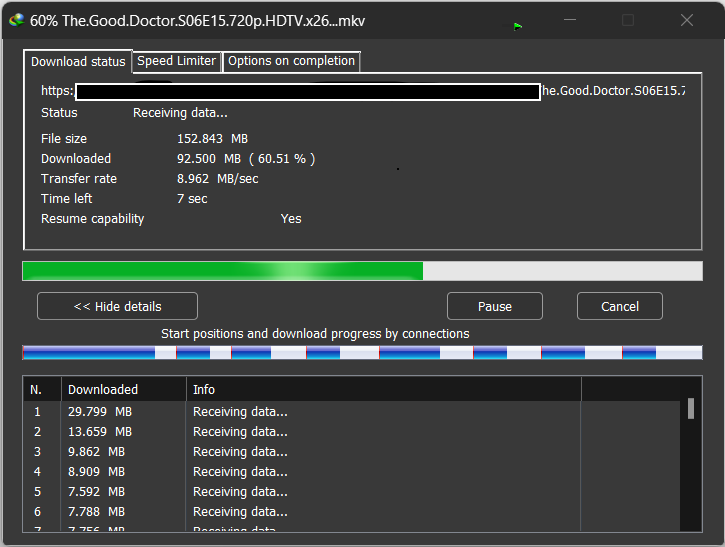The height and width of the screenshot is (547, 725).
Task: Select connection row with 13.659 MB
Action: 352,431
